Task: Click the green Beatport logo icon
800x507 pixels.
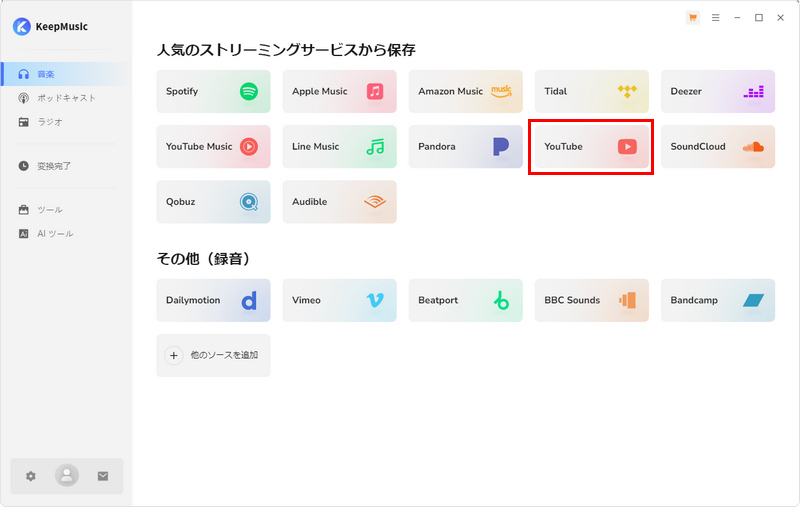Action: [501, 300]
